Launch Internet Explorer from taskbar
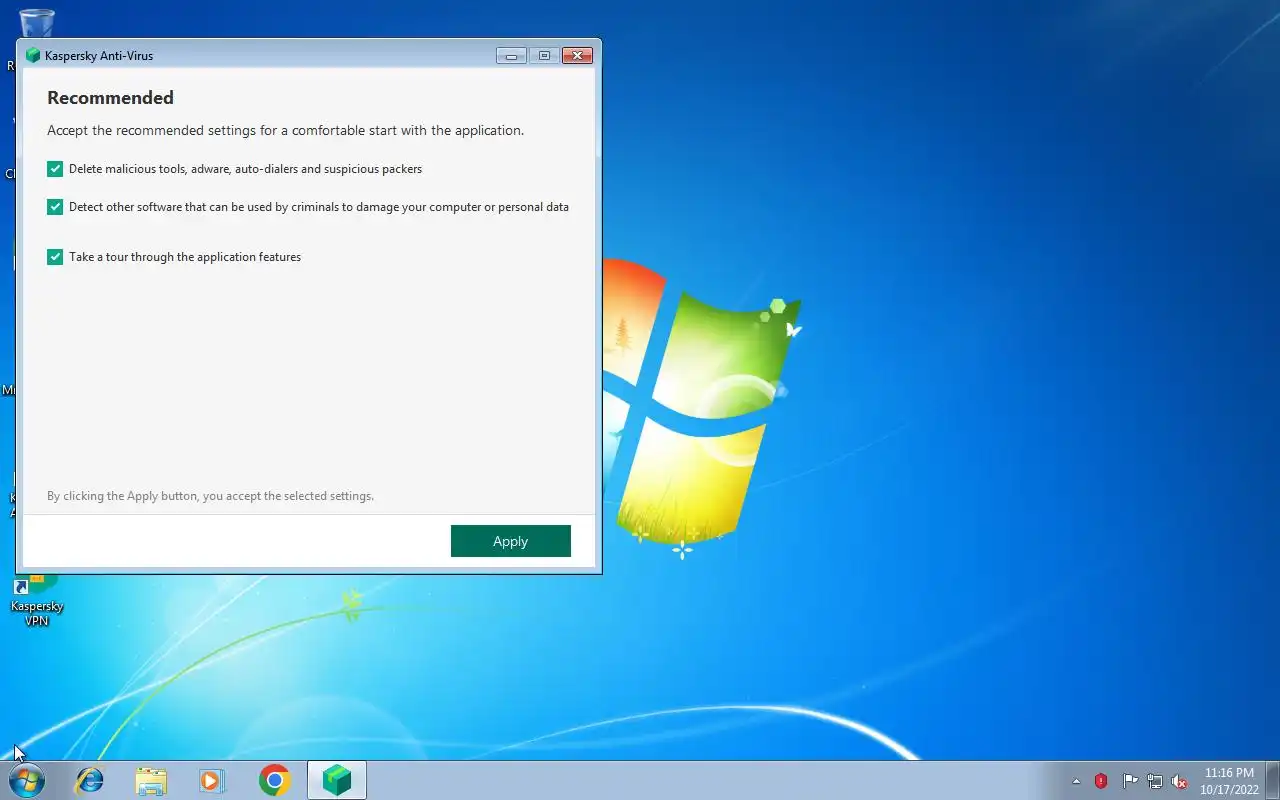The height and width of the screenshot is (800, 1280). [x=90, y=780]
